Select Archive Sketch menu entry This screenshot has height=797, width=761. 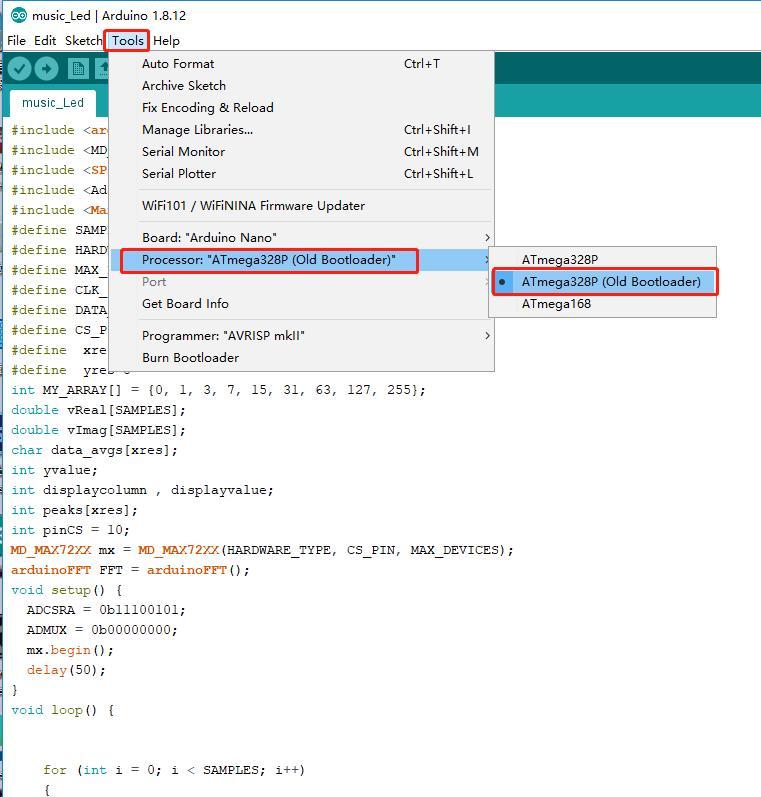[301, 86]
